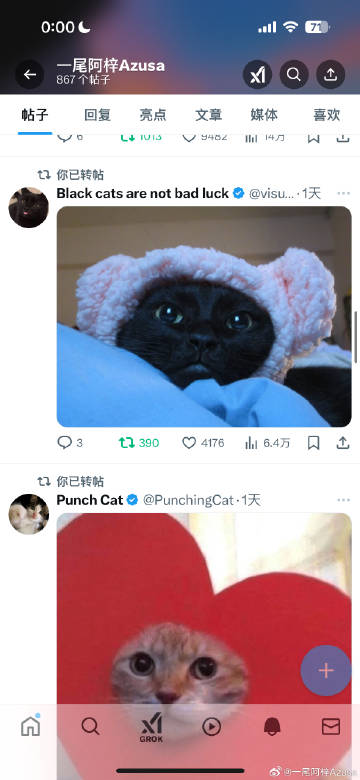
Task: Open more options on Punch Cat post
Action: coord(344,500)
